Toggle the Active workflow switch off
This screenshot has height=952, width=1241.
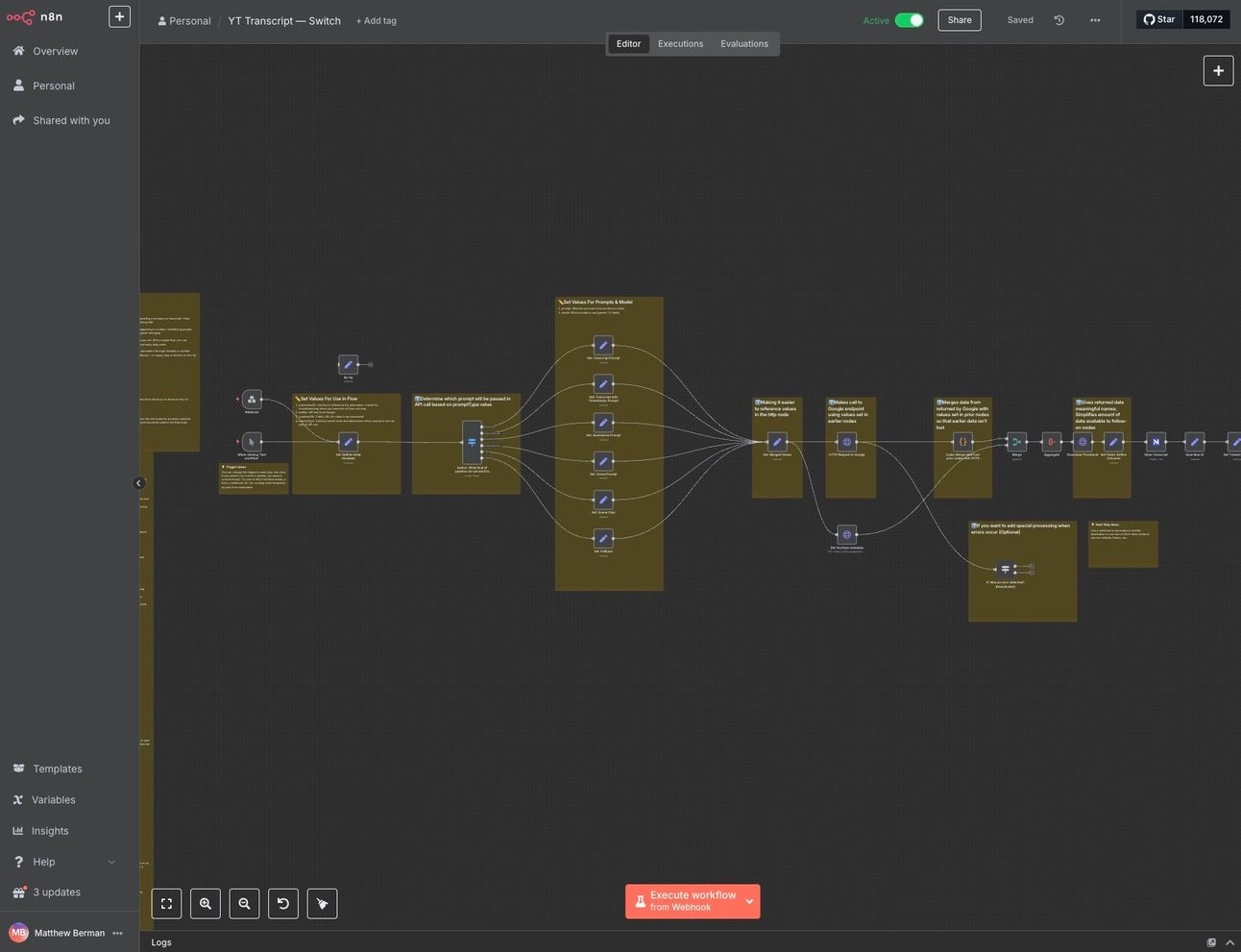point(909,20)
